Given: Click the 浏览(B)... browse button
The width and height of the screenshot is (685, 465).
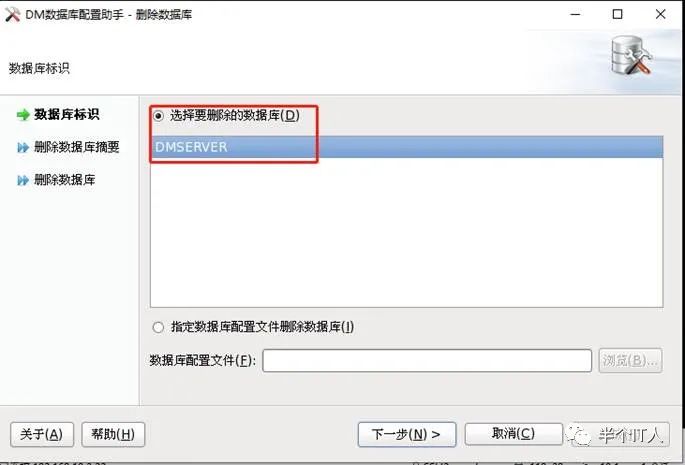Looking at the screenshot, I should 630,361.
